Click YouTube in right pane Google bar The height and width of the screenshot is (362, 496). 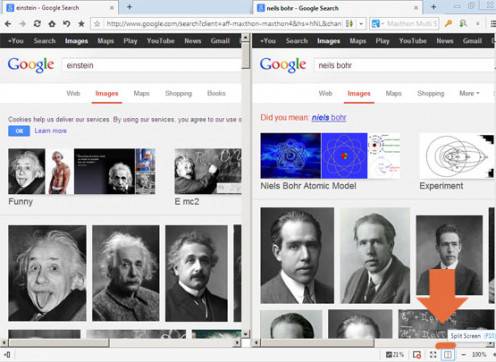pyautogui.click(x=413, y=41)
